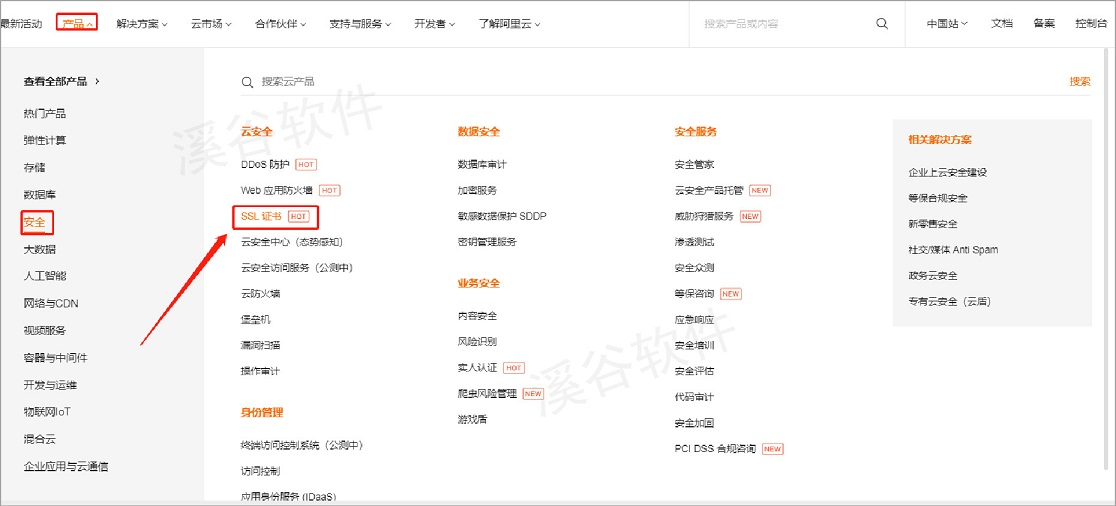Open 敏感数据保护 SDDP link
1116x506 pixels.
502,216
